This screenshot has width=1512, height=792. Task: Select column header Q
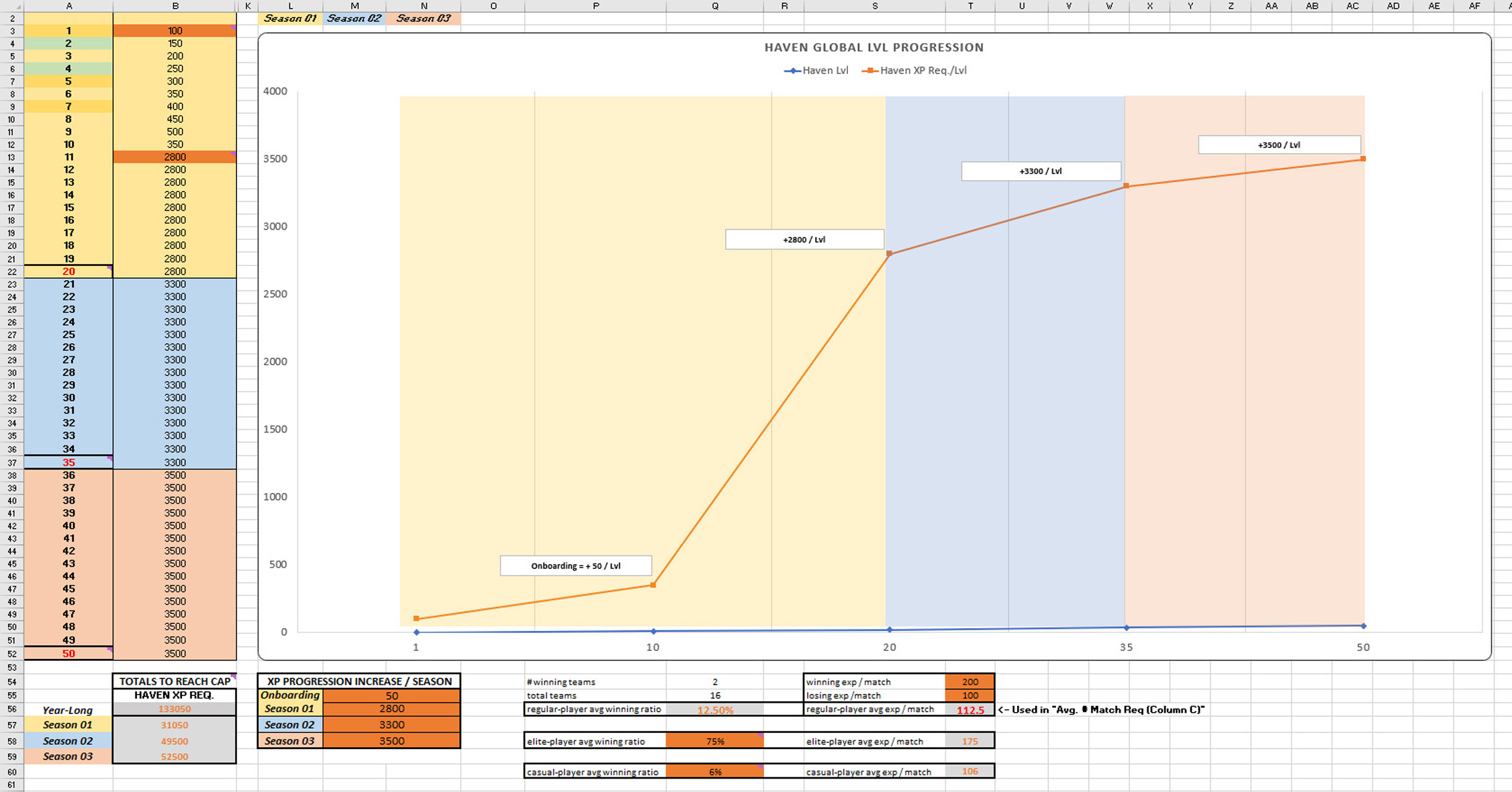point(714,5)
